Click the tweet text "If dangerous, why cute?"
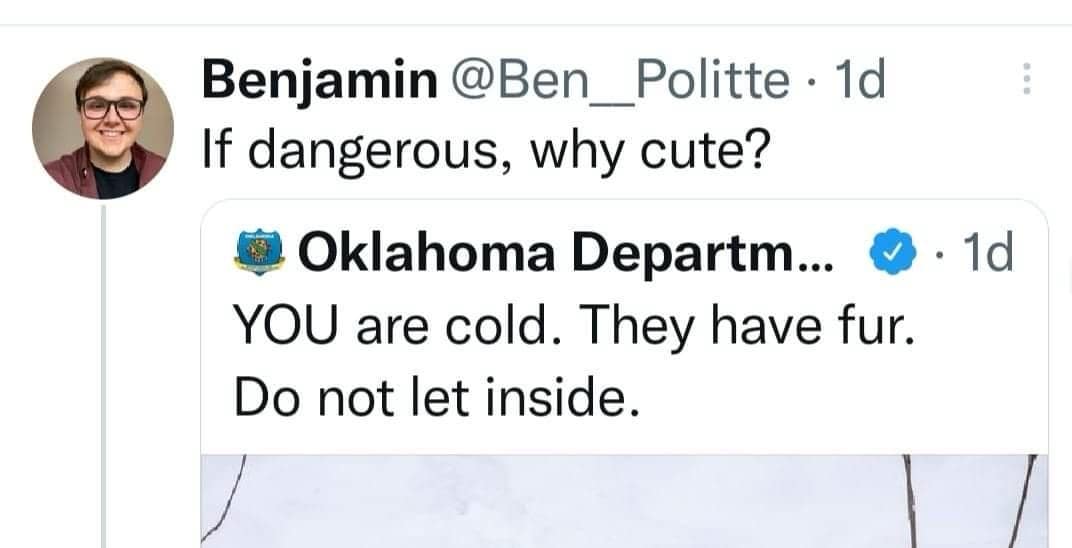The width and height of the screenshot is (1072, 548). click(x=482, y=150)
